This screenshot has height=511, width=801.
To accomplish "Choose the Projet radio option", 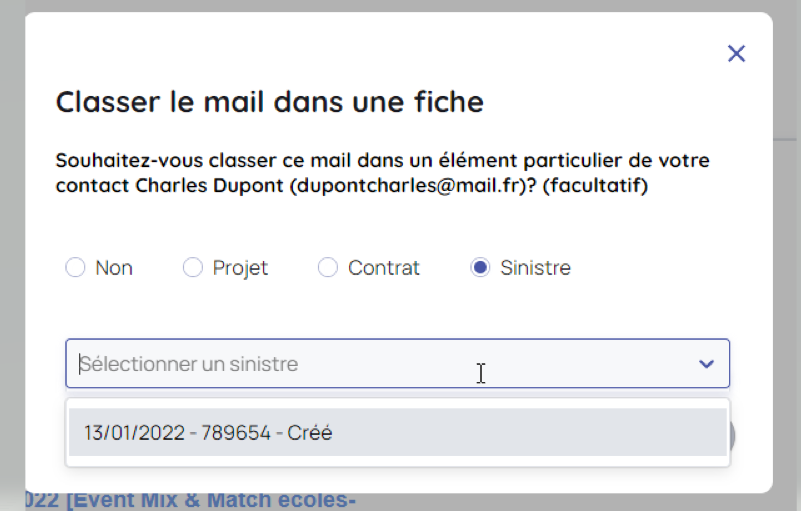I will (192, 268).
